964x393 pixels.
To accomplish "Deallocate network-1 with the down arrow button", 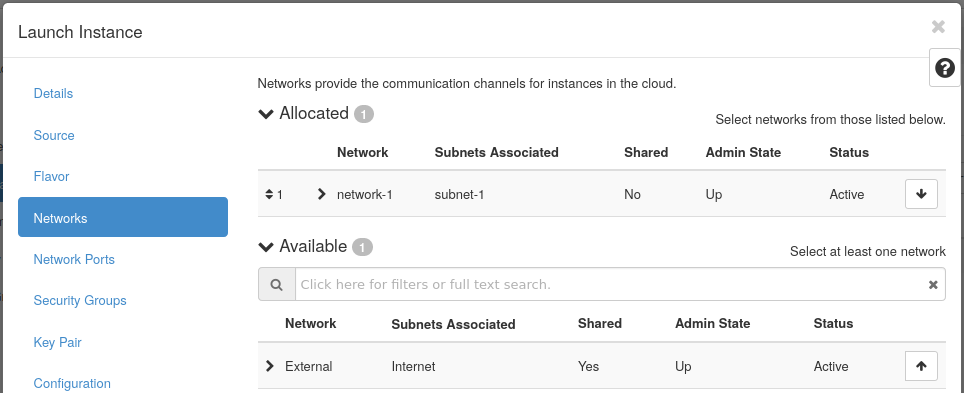I will tap(921, 194).
